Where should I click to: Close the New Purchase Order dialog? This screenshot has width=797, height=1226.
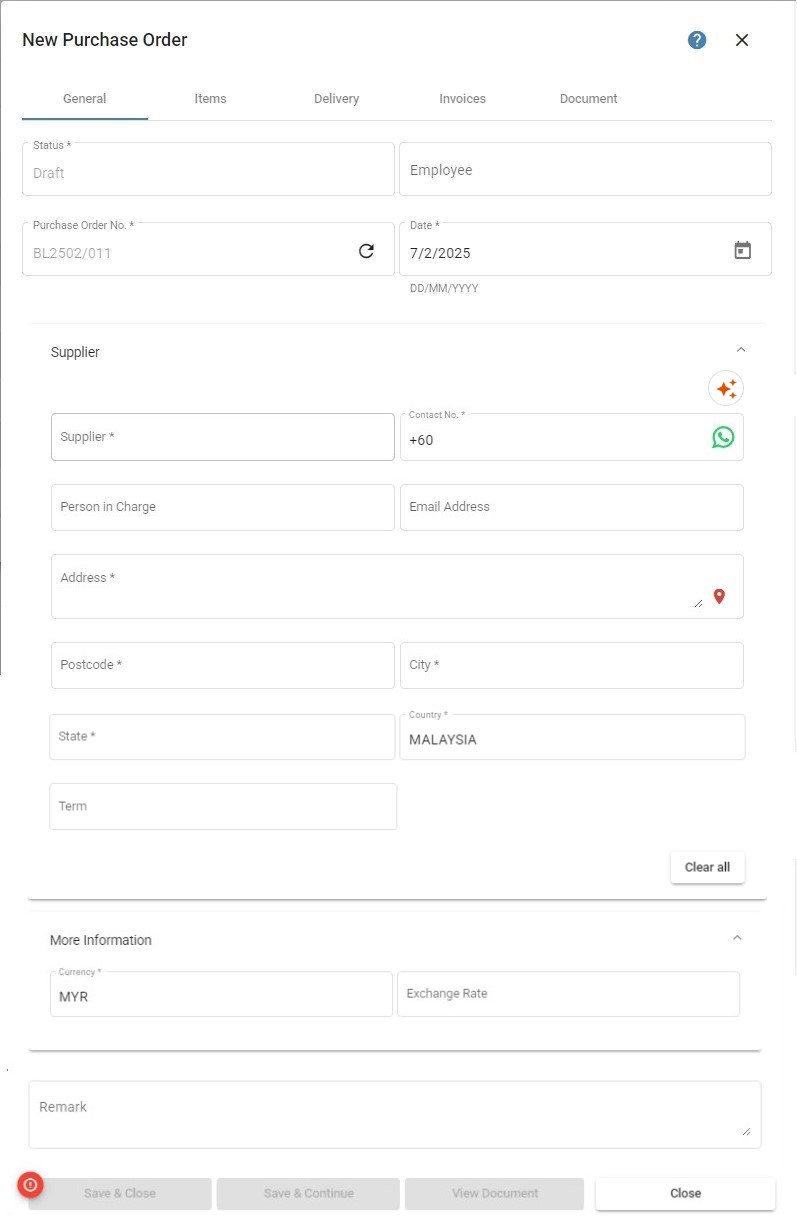pos(742,40)
